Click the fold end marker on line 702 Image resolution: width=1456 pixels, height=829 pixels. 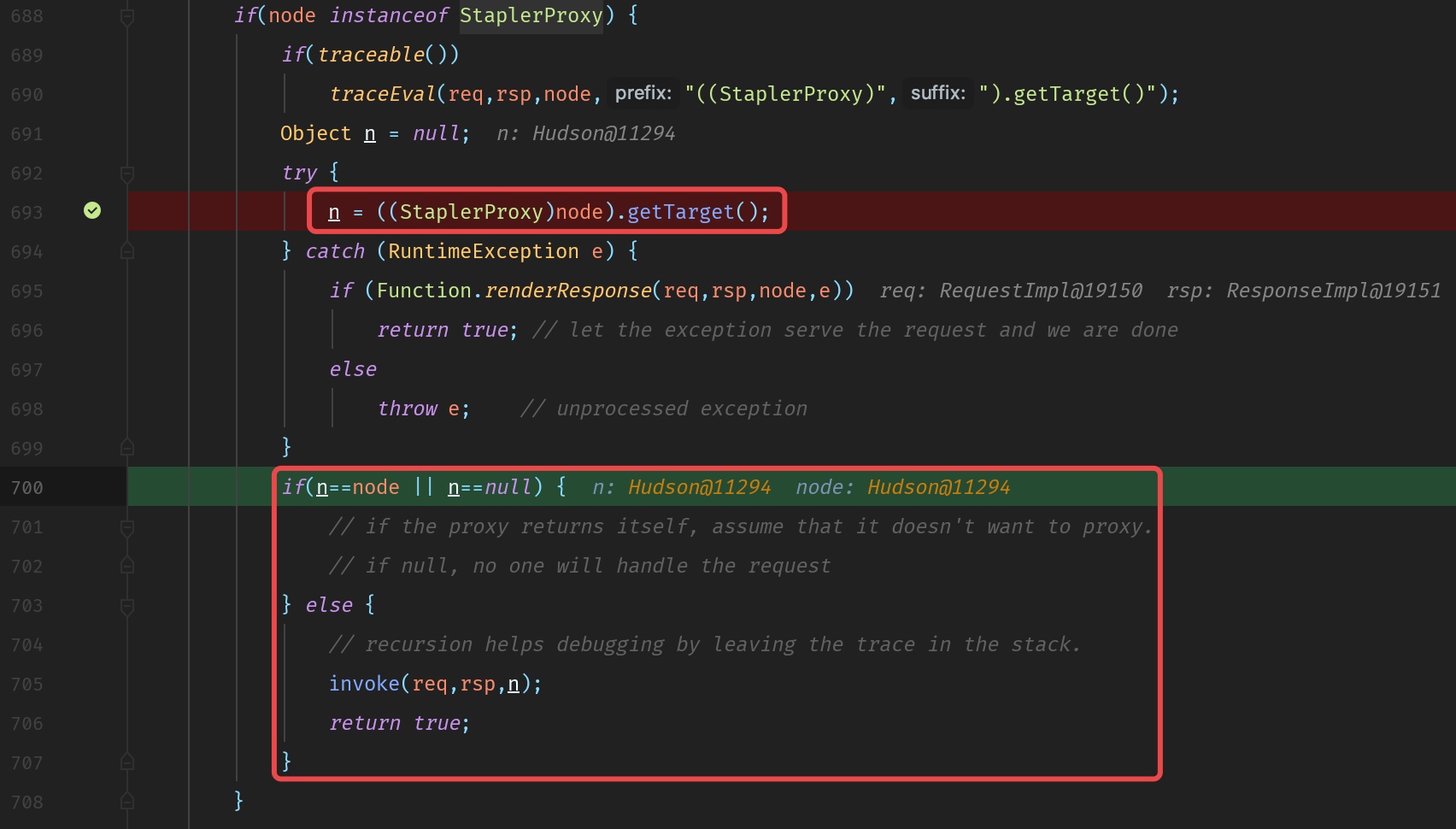pos(127,566)
